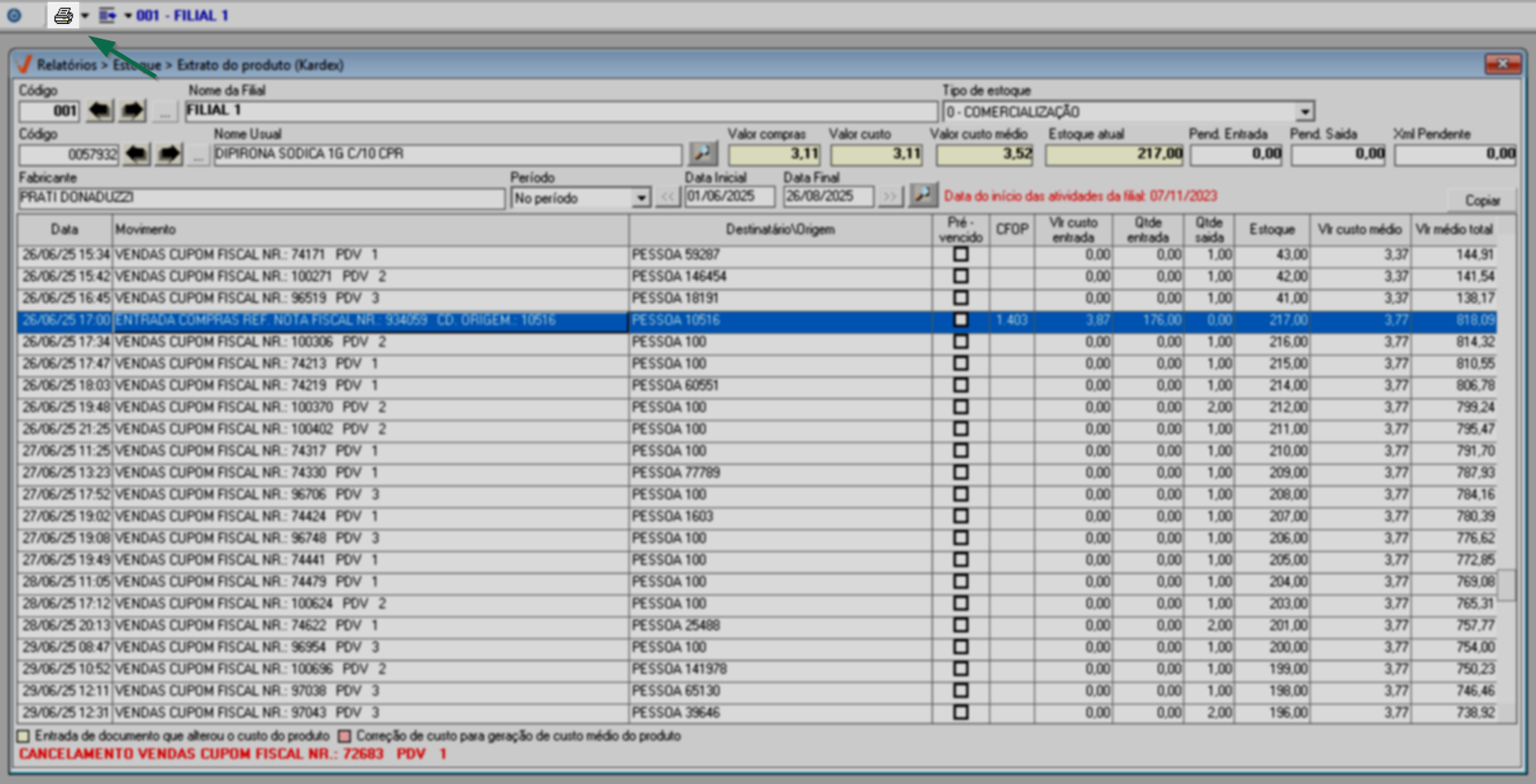The height and width of the screenshot is (784, 1536).
Task: Toggle Pré-vencido checkbox on highlighted PESSOA 10516 row
Action: [960, 320]
